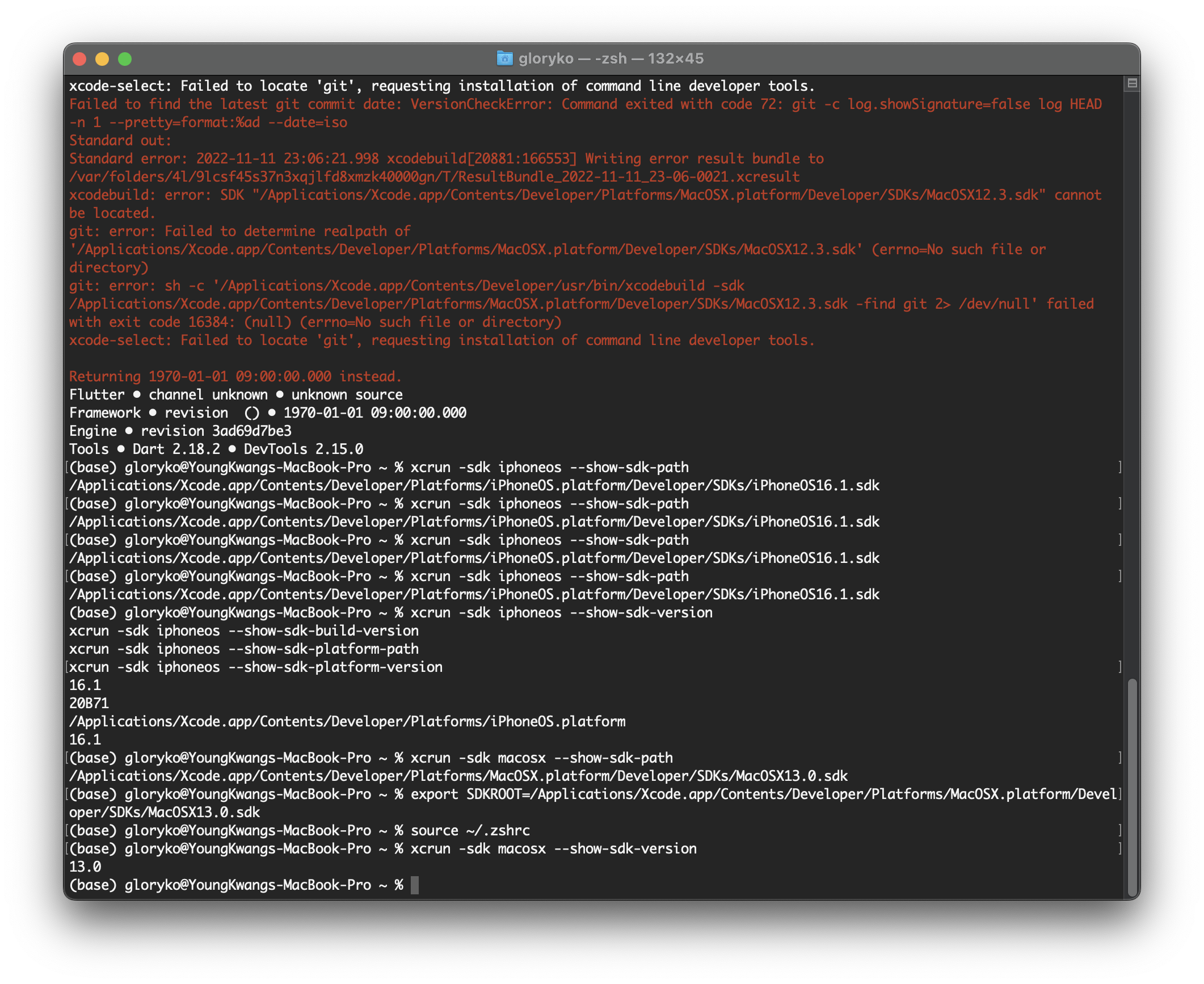Click the 'Tools • Dart 2.18.2' line
The height and width of the screenshot is (984, 1204).
[x=216, y=449]
